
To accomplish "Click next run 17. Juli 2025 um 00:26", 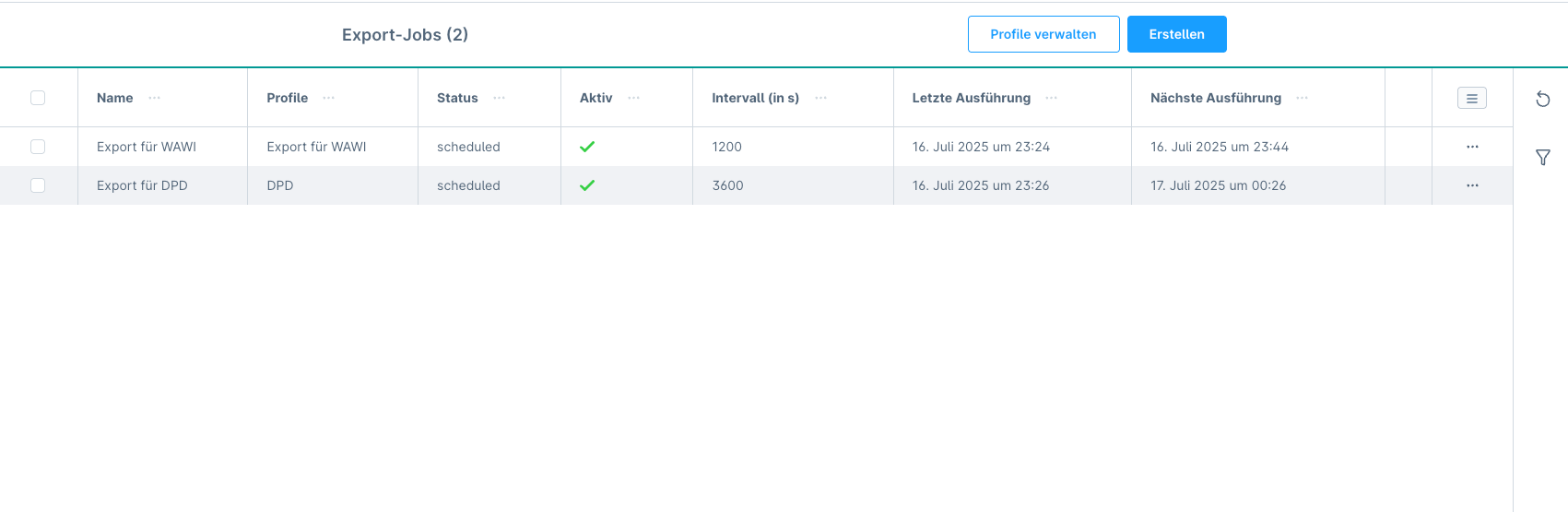I will click(1219, 185).
